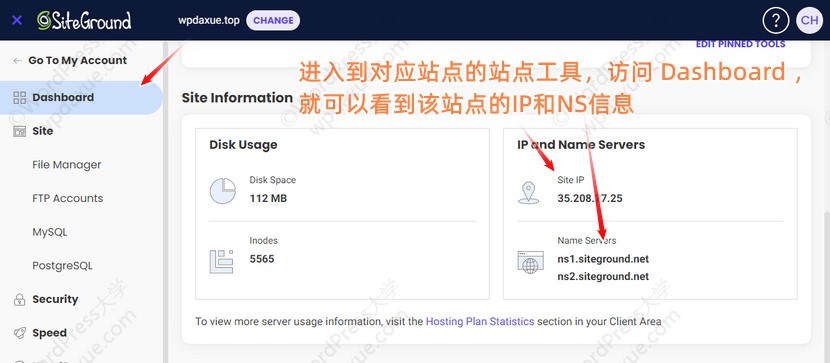The width and height of the screenshot is (830, 363).
Task: Open FTP Accounts
Action: click(x=68, y=198)
